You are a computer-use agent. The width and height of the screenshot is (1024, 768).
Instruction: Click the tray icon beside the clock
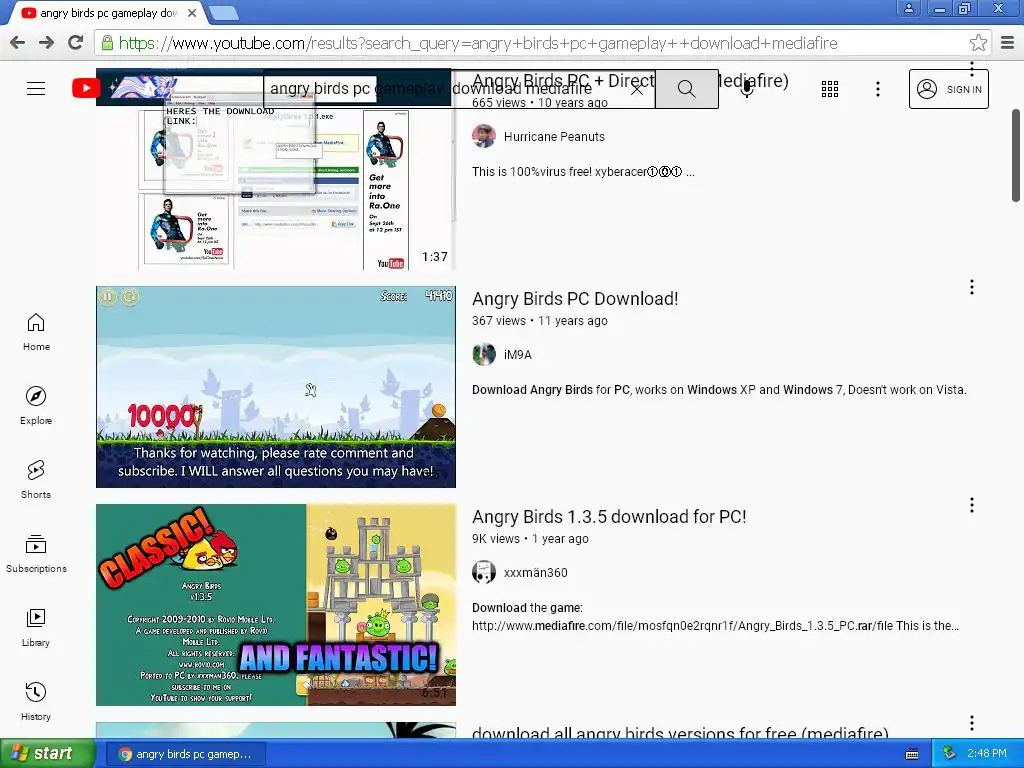click(950, 754)
